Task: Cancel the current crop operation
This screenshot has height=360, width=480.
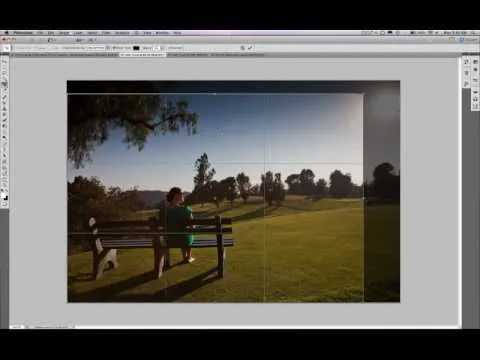Action: click(x=242, y=48)
